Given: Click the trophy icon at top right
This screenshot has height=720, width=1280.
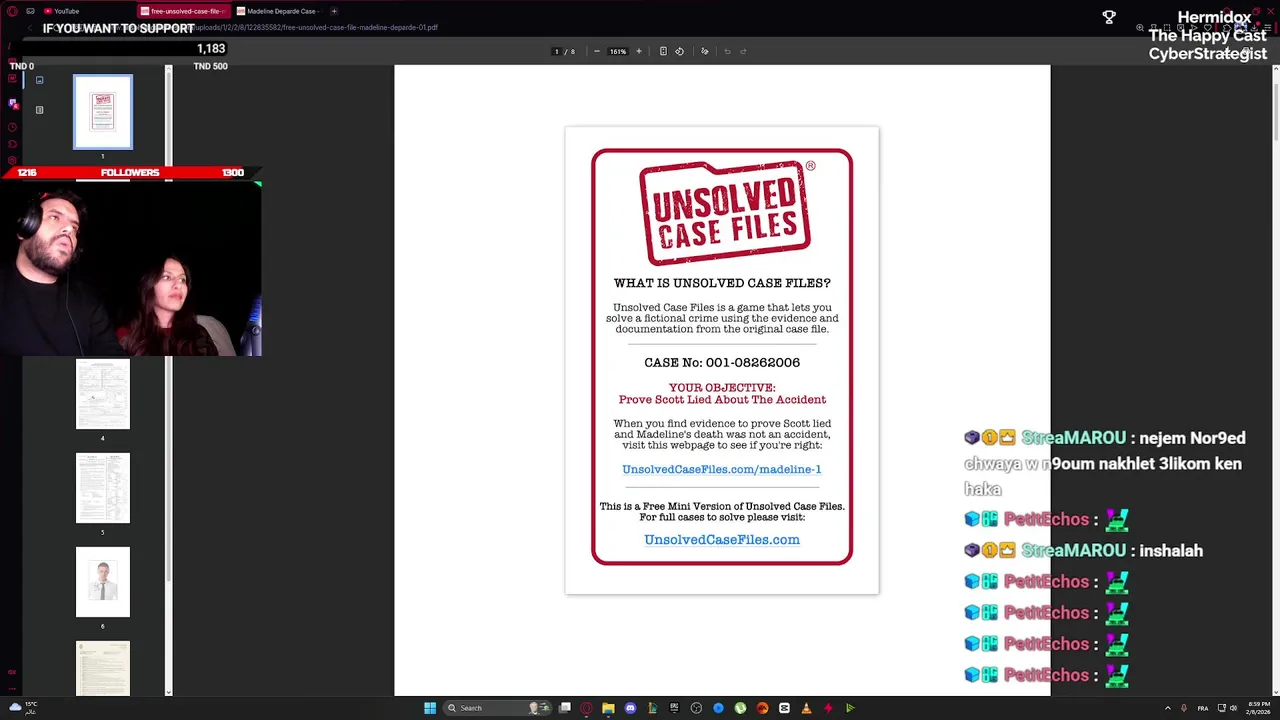Looking at the screenshot, I should (1109, 17).
